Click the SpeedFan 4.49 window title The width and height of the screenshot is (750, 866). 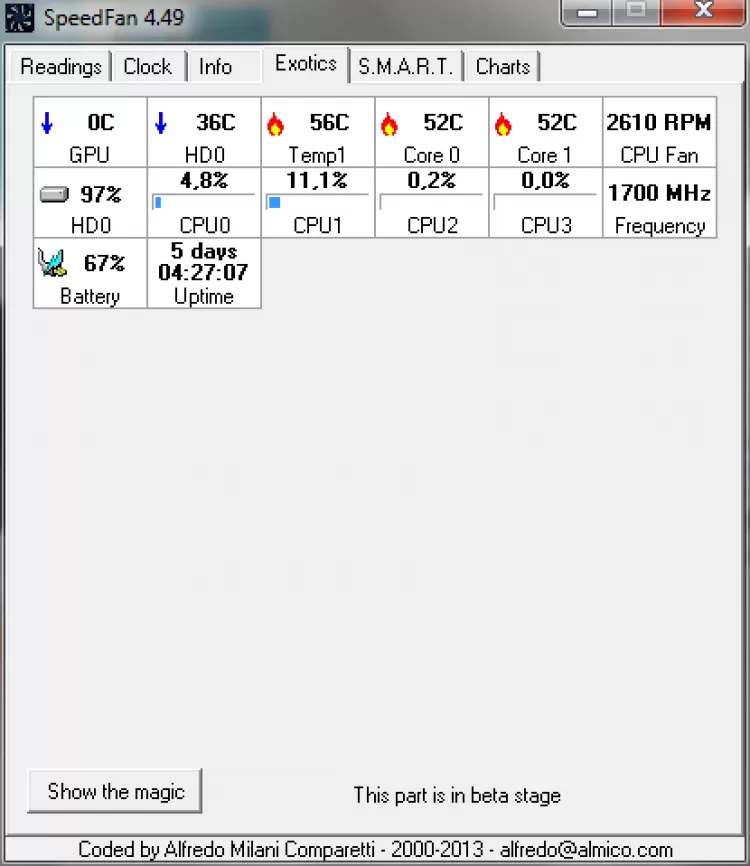pos(114,18)
